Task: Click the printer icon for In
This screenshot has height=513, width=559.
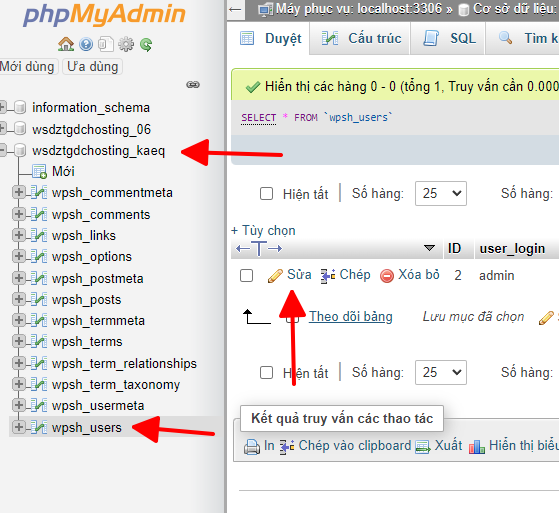Action: [252, 446]
